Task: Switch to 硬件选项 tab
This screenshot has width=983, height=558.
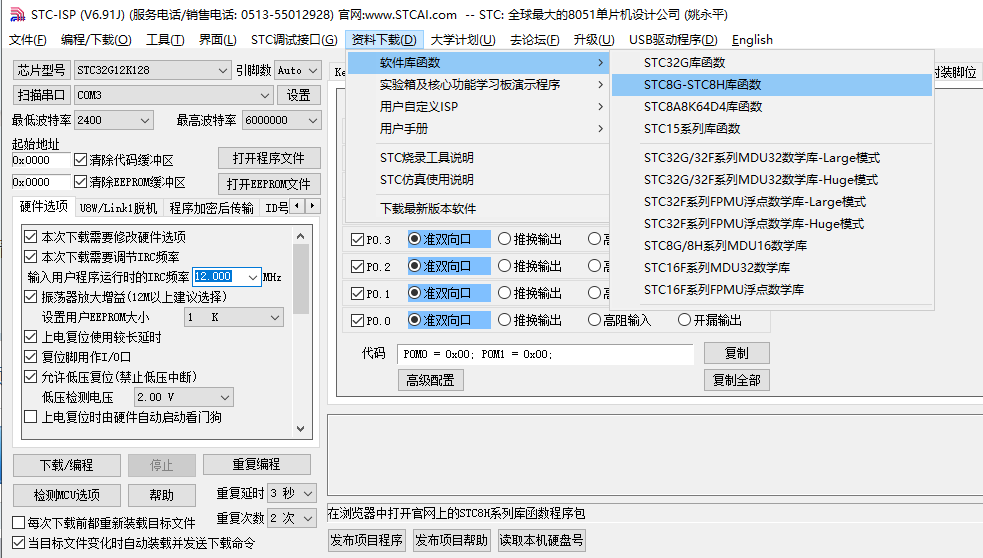Action: [x=43, y=206]
